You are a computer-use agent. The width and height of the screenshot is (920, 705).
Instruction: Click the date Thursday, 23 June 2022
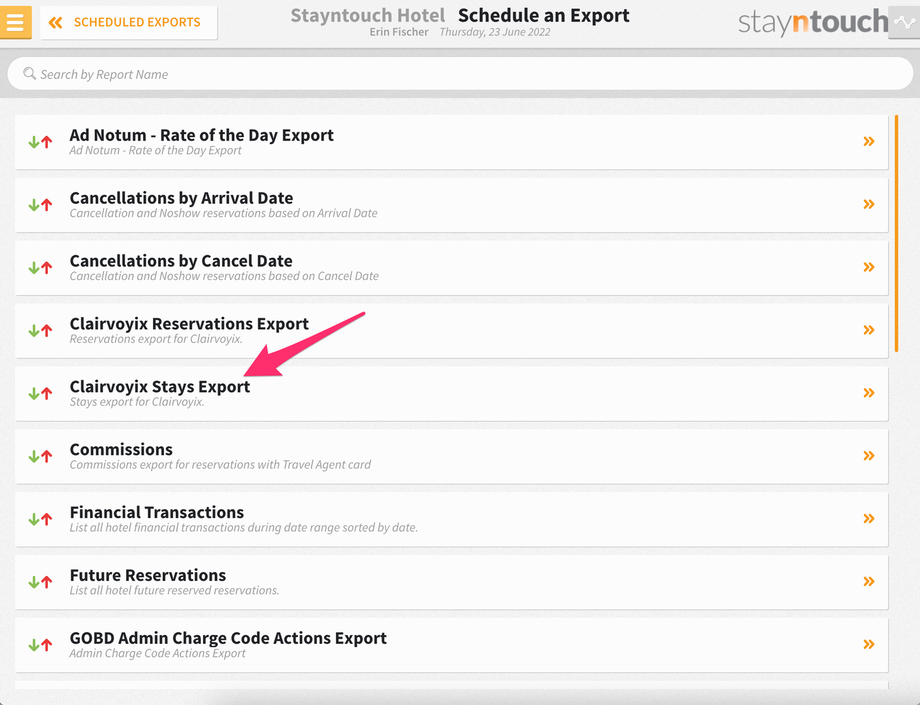point(495,32)
